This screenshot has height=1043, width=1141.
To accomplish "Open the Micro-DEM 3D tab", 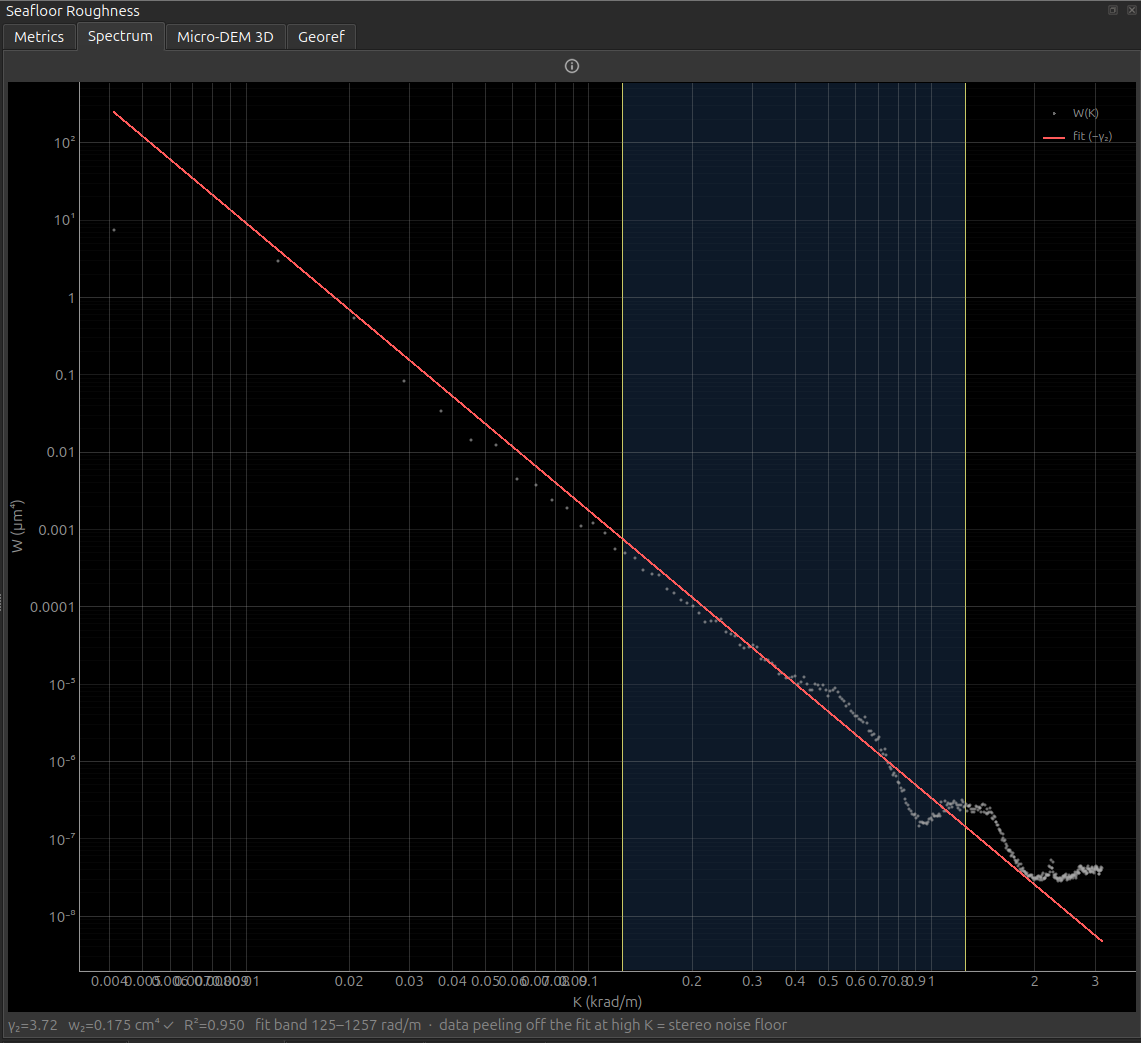I will (x=225, y=36).
